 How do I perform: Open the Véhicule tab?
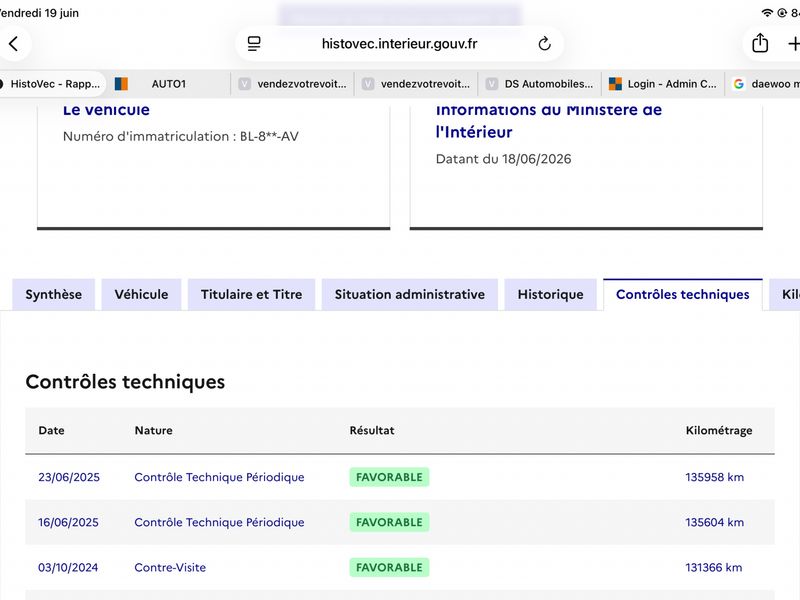coord(141,294)
